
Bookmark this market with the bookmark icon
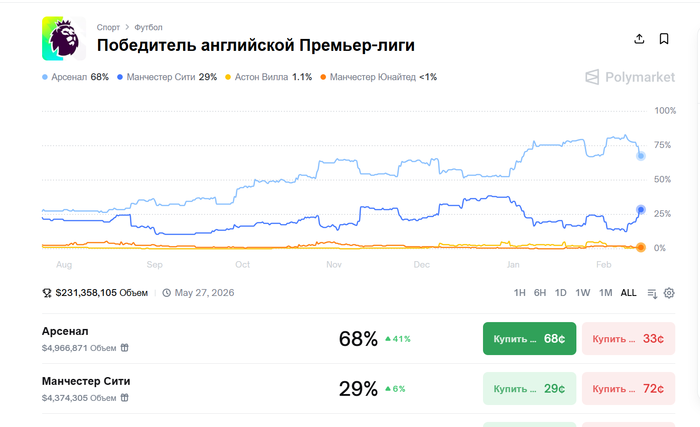click(664, 39)
